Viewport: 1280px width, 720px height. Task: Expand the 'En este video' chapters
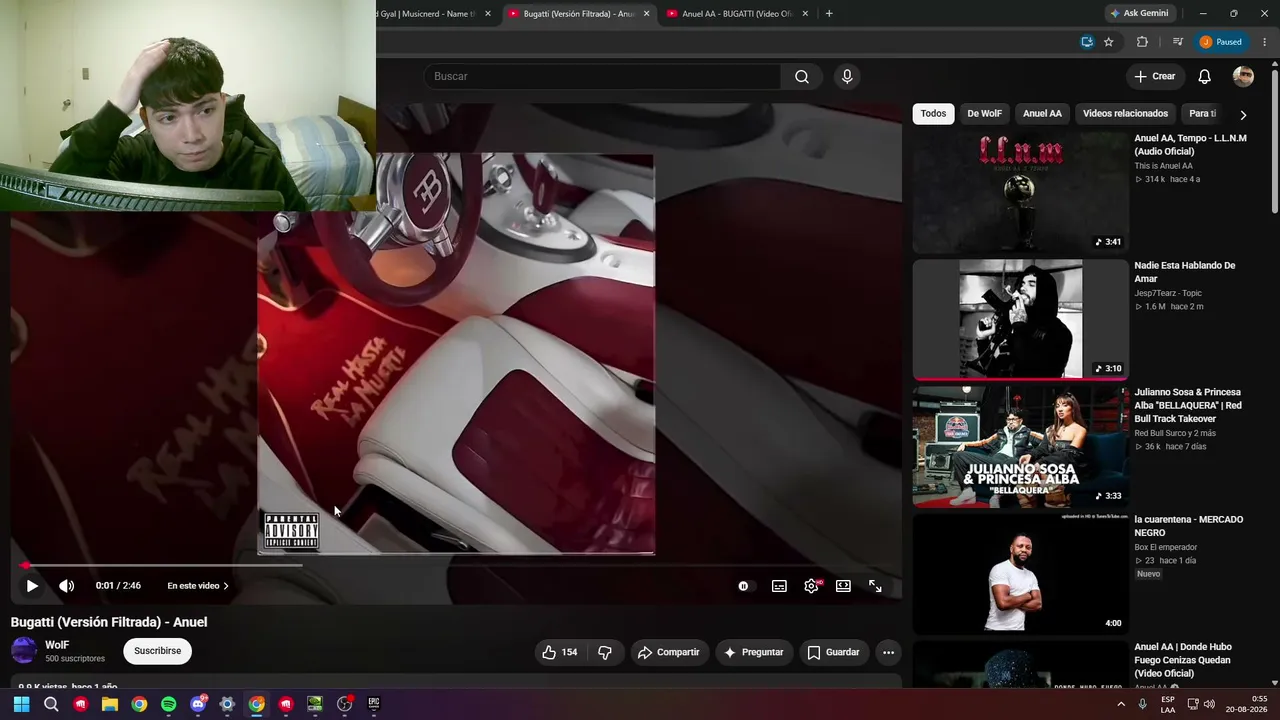coord(198,586)
